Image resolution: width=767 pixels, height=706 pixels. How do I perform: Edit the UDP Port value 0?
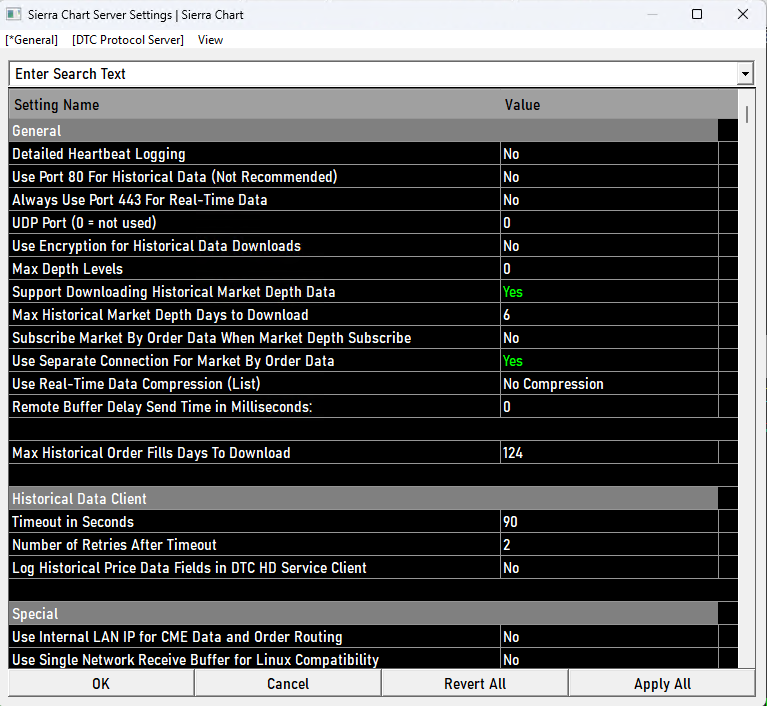pyautogui.click(x=609, y=223)
